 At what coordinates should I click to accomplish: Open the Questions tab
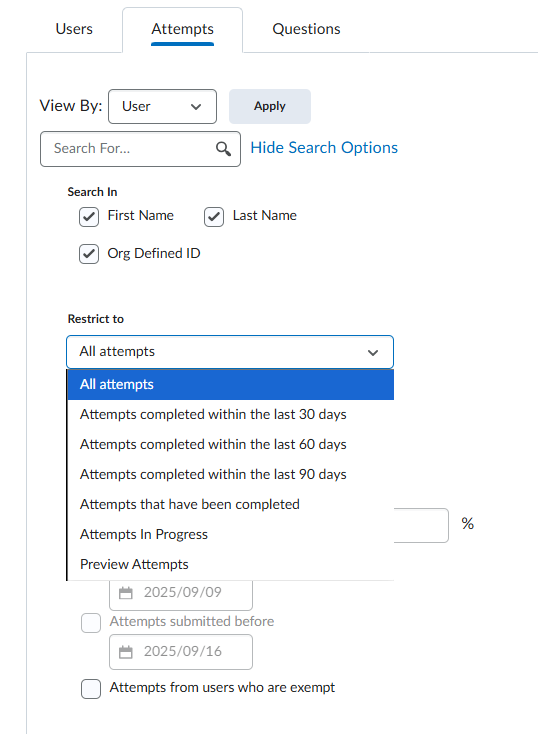click(306, 29)
